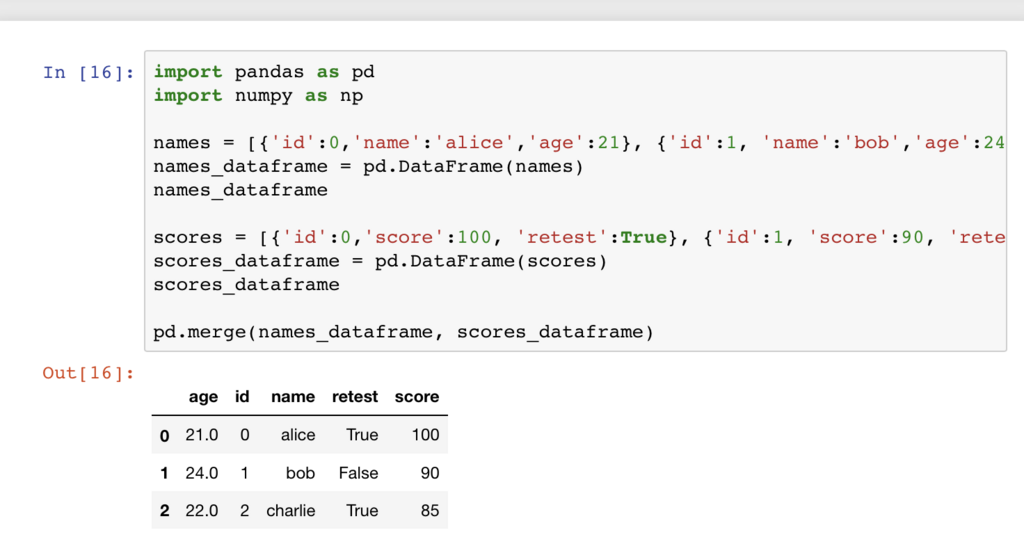Click the name cell 'alice'

click(298, 435)
